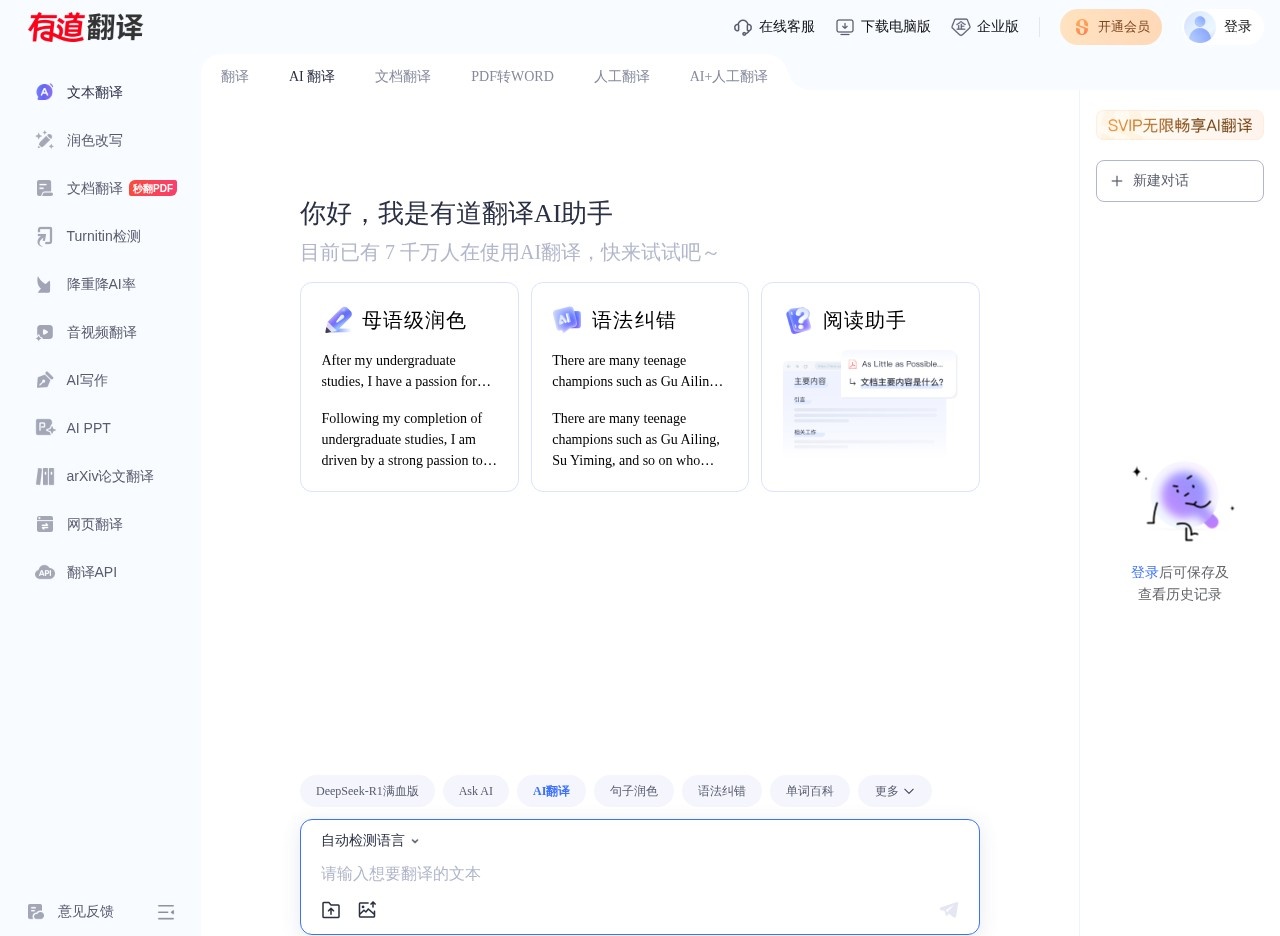Click the 请输入想要翻译的文本 text input field

pos(640,874)
